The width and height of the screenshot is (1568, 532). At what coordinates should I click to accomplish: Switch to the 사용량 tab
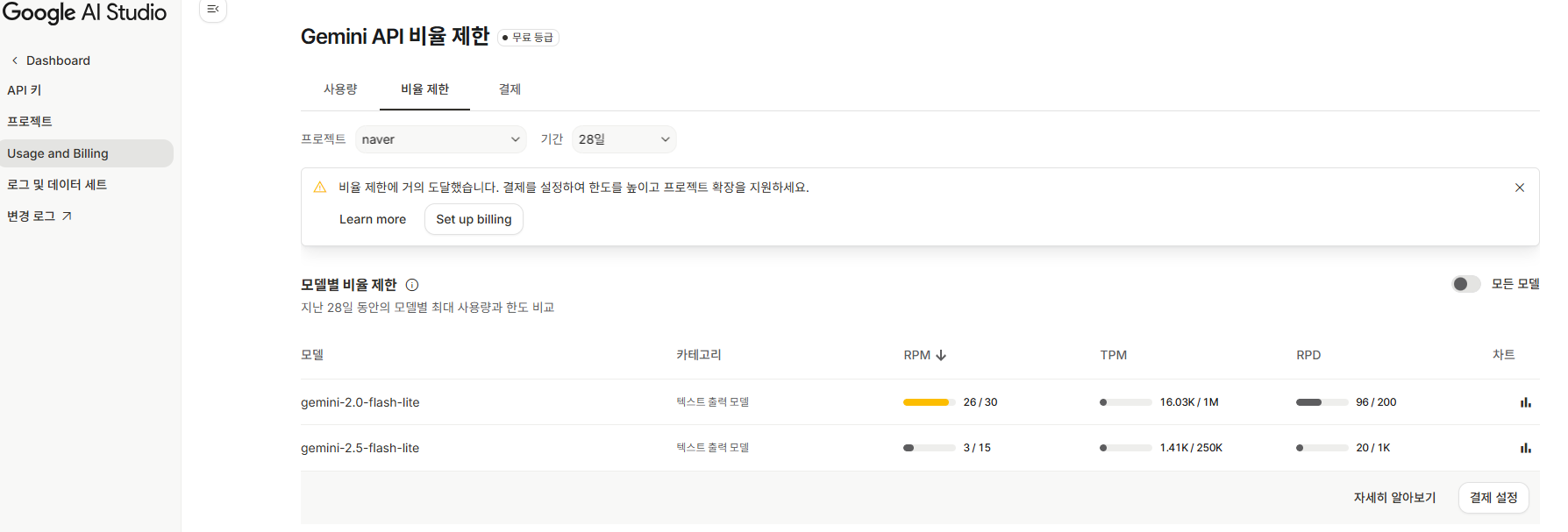click(340, 89)
